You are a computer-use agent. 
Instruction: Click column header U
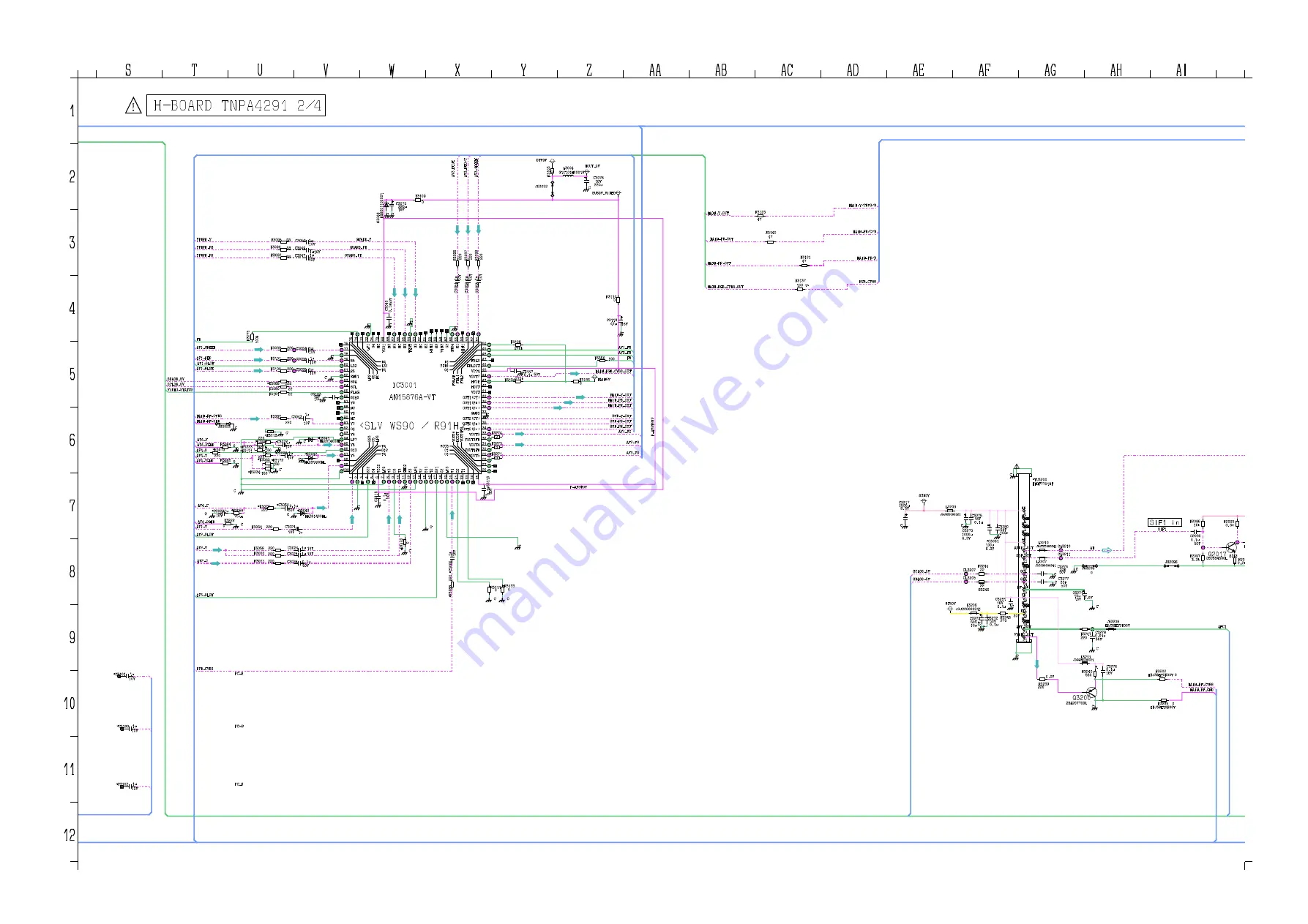click(260, 70)
